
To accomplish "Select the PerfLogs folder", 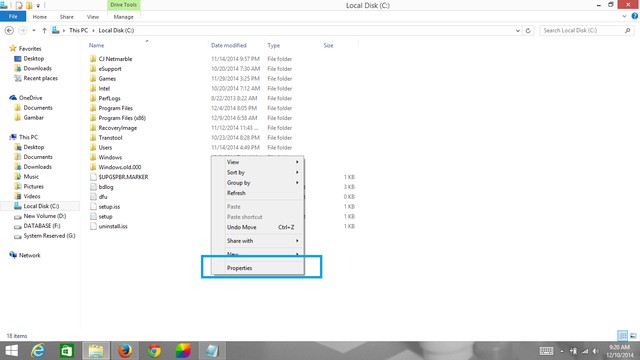I will (109, 98).
